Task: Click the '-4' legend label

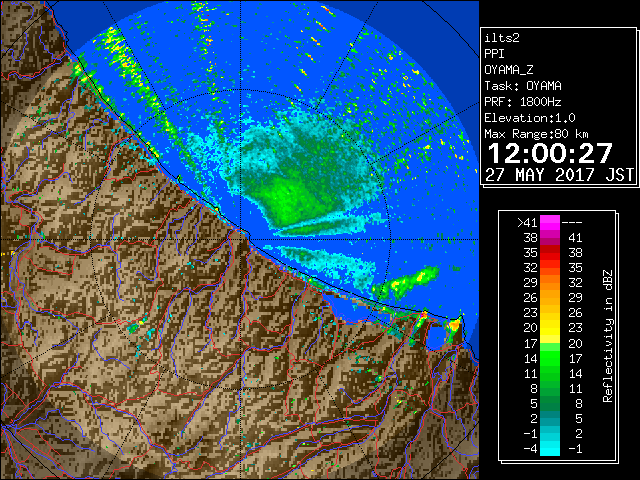Action: click(x=531, y=449)
